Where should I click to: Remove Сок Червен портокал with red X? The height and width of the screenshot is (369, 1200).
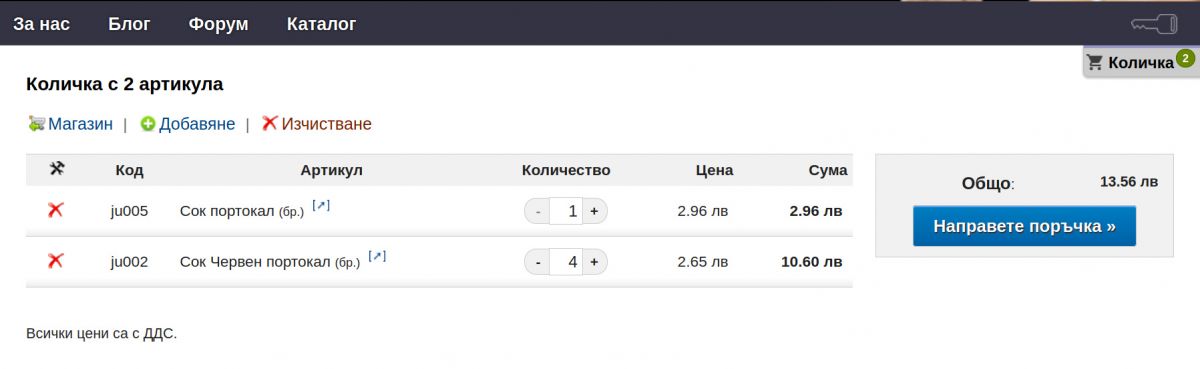(x=56, y=261)
